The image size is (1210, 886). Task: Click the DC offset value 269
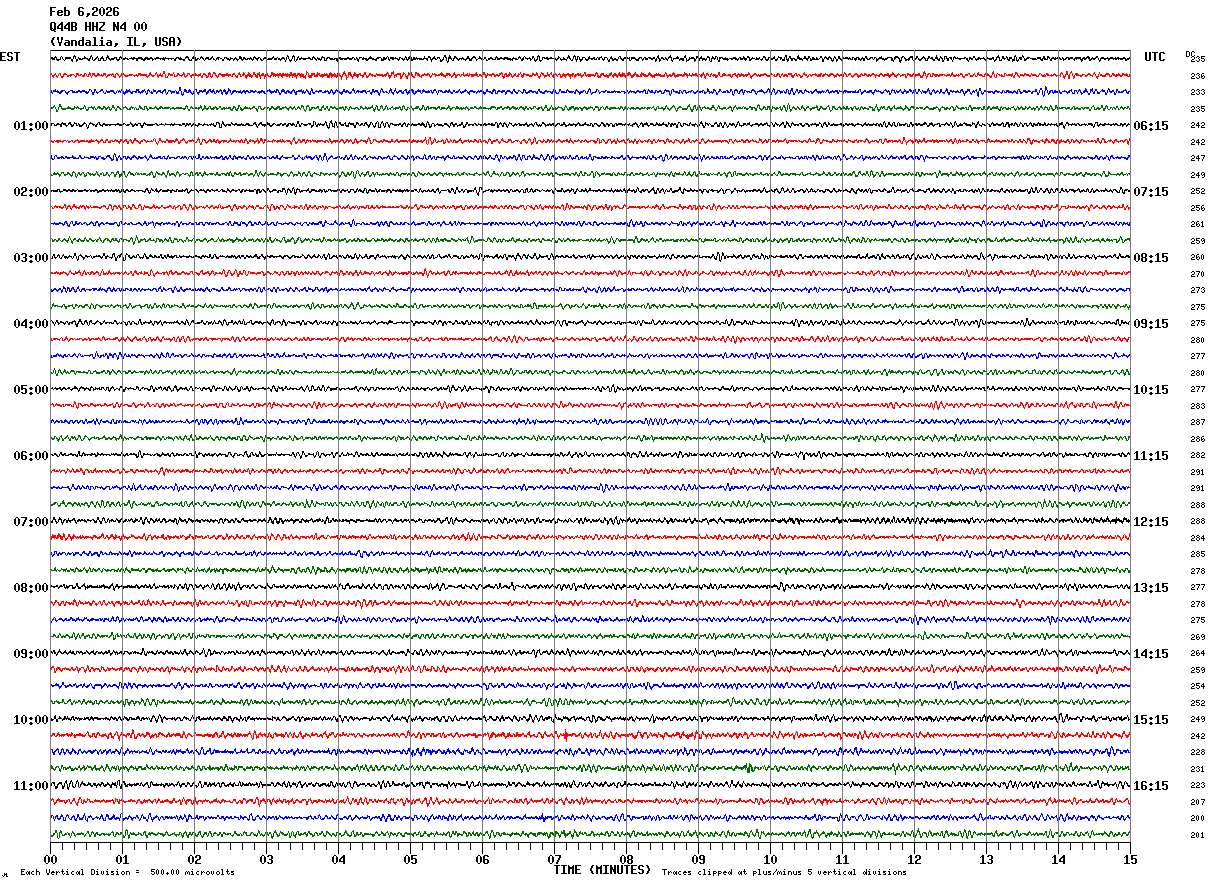coord(1197,637)
